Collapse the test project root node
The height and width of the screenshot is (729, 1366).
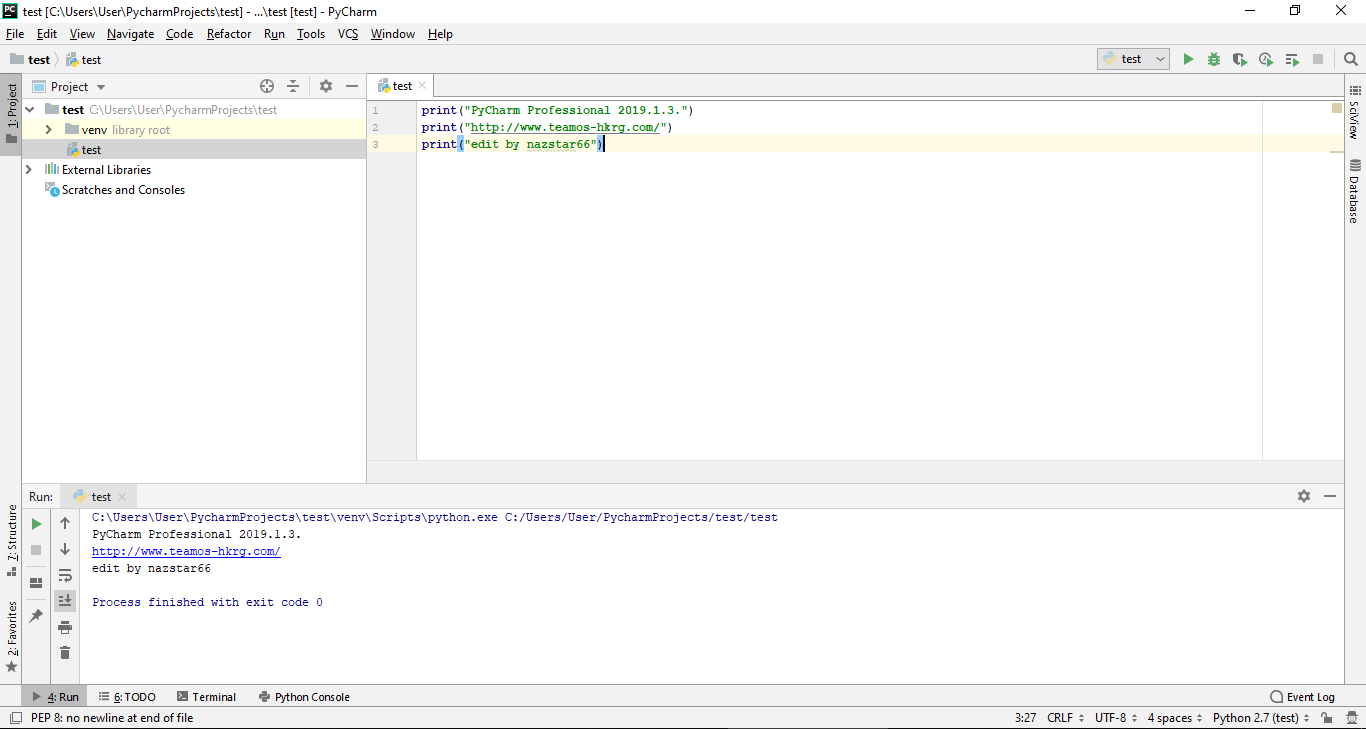[x=29, y=110]
